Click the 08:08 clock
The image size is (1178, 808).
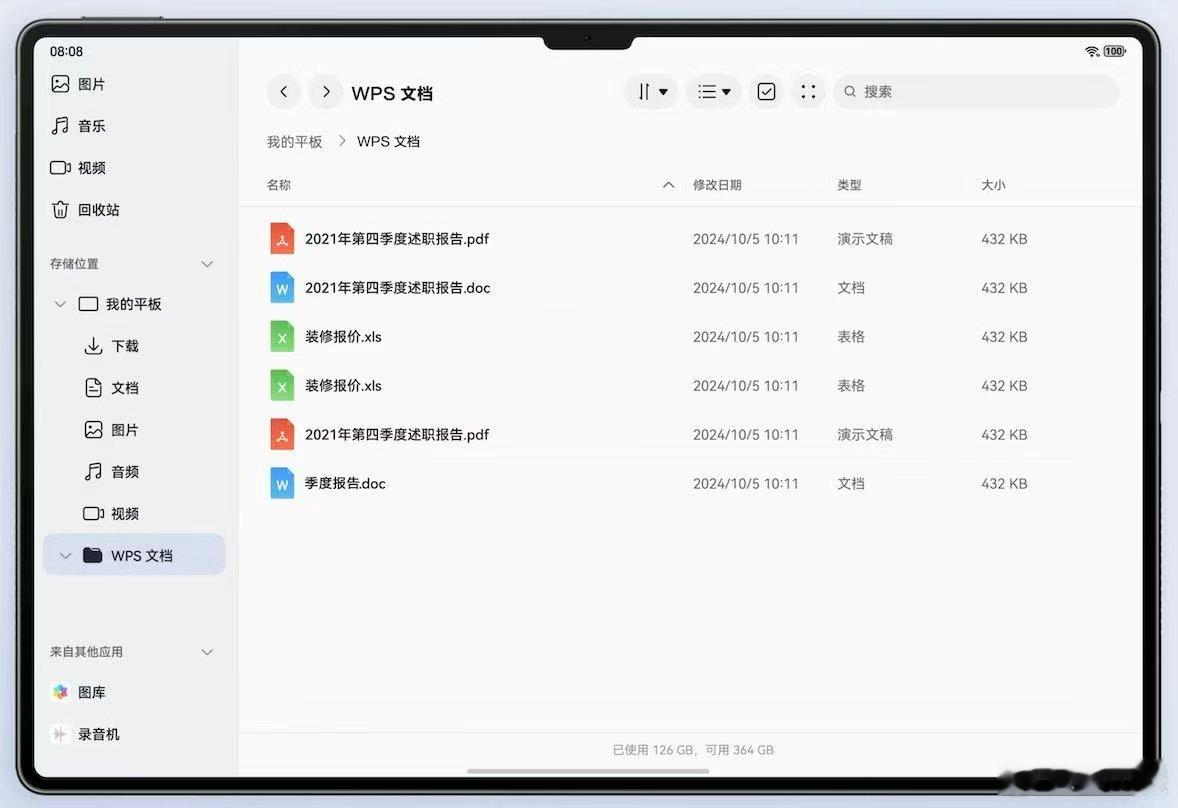66,51
